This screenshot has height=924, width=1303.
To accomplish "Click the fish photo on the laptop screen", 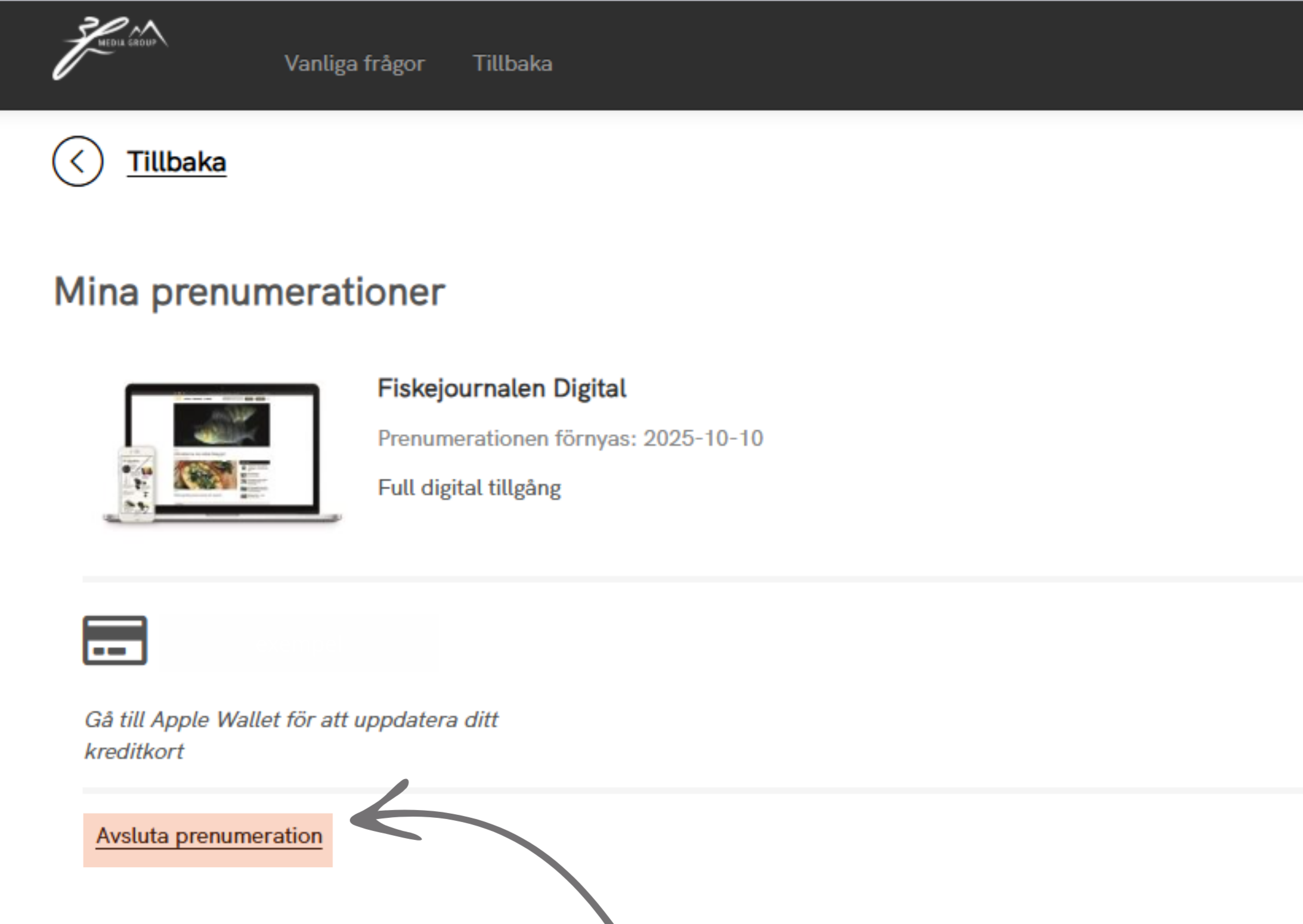I will [221, 424].
